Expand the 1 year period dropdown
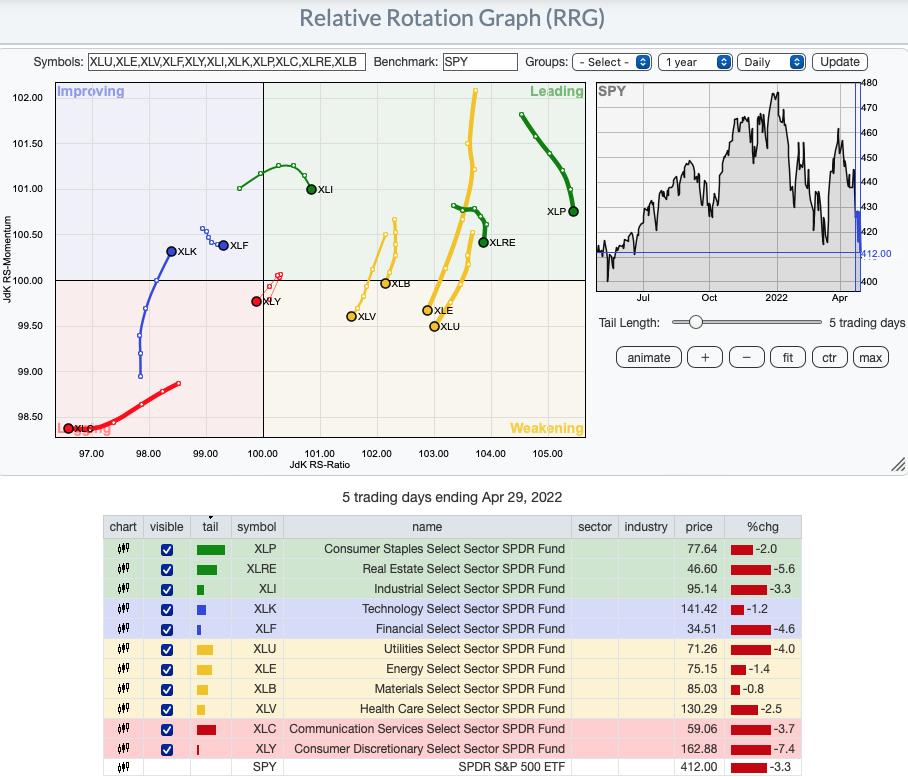Screen dimensions: 908x777 click(x=695, y=62)
